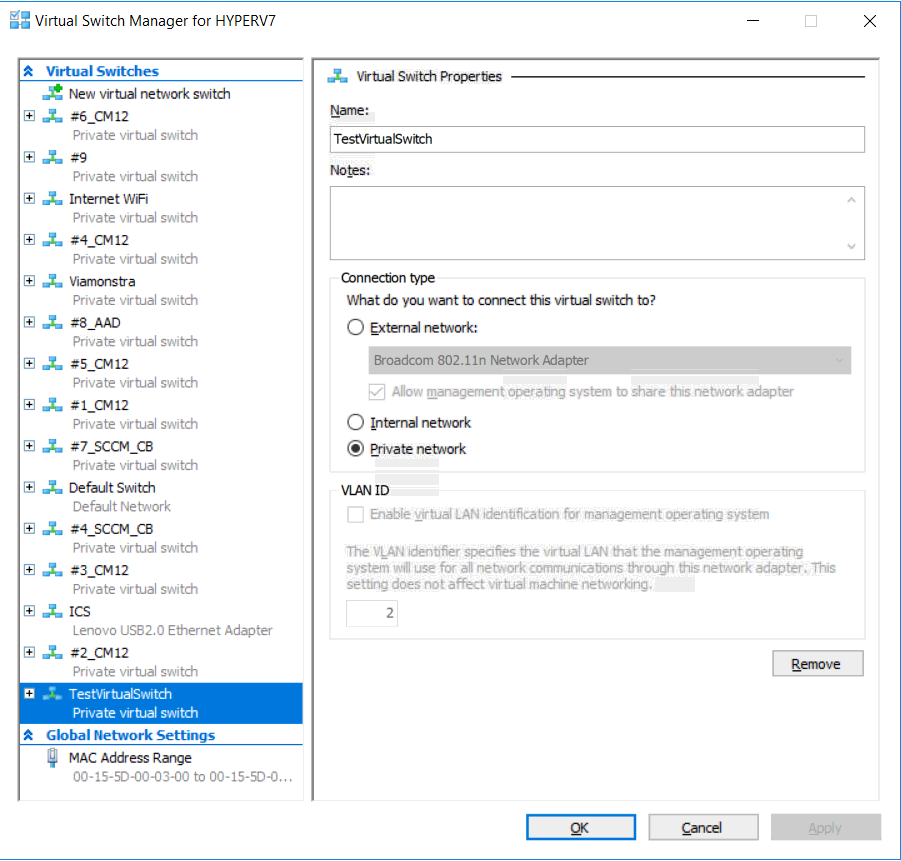Click the switch Name text field

pyautogui.click(x=597, y=139)
